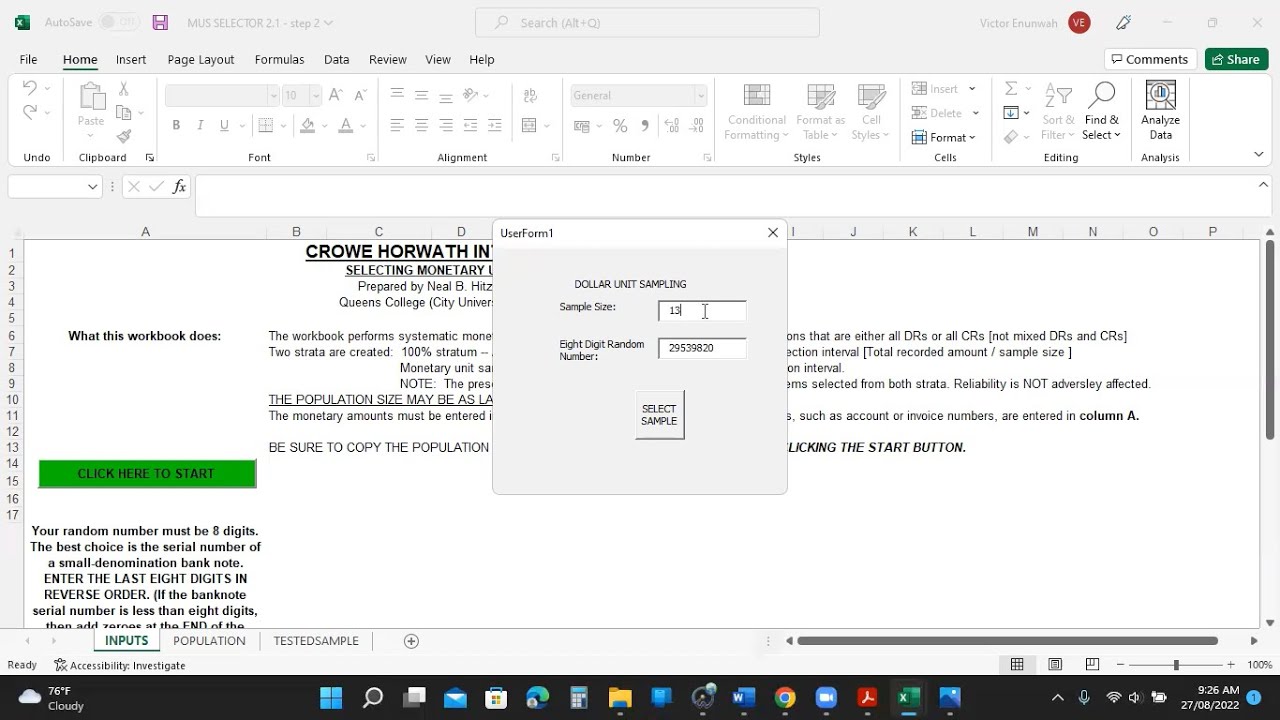Screen dimensions: 1280x720
Task: Add a new sheet with plus icon
Action: click(x=411, y=641)
